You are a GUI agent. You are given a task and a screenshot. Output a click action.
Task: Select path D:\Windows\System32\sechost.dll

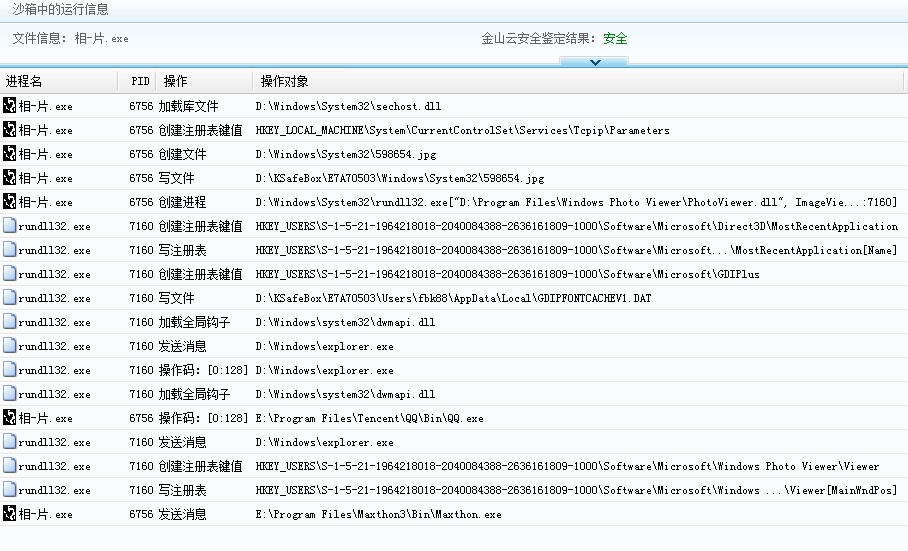point(348,106)
